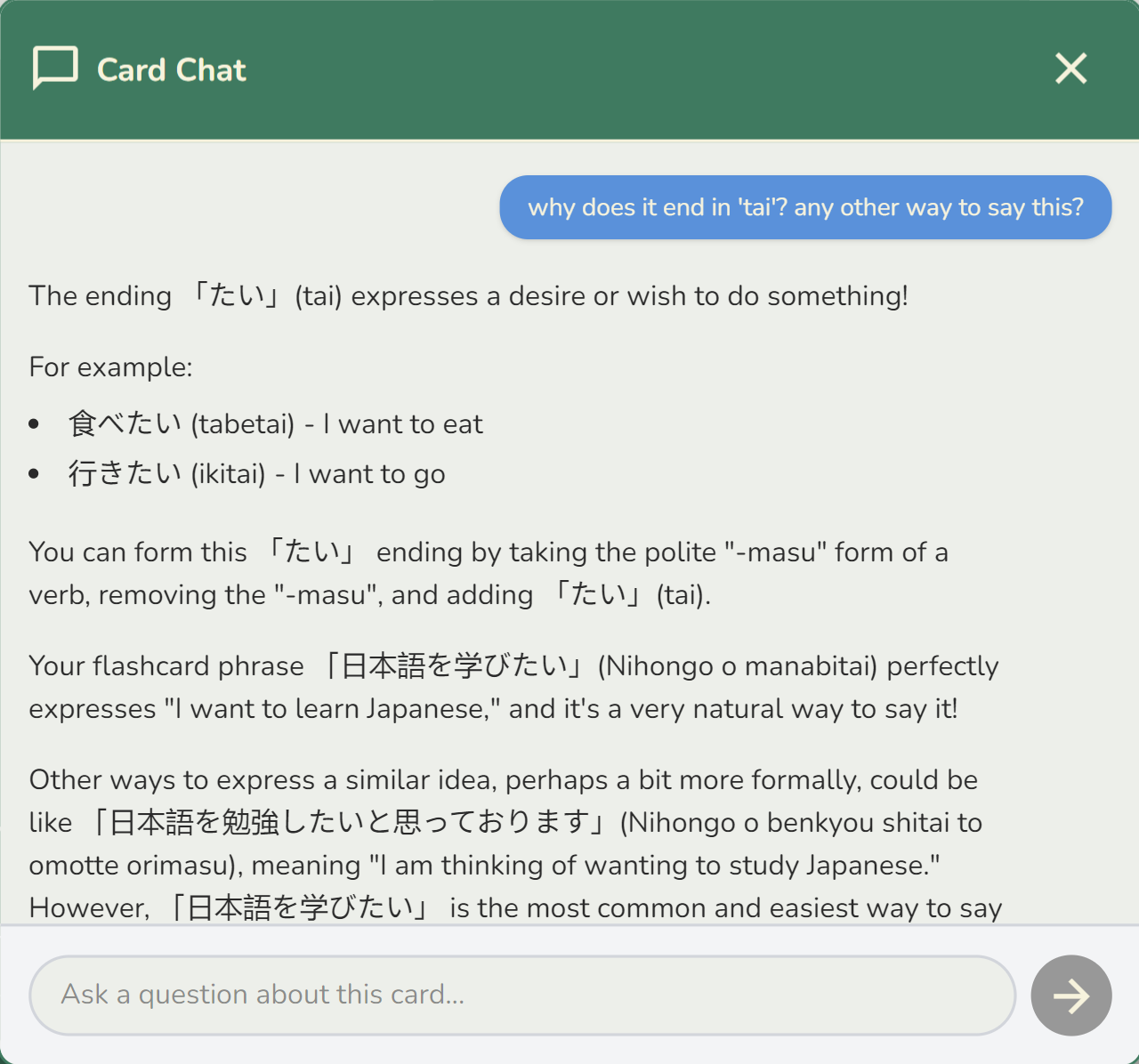Click empty space in the green header bar

(623, 70)
